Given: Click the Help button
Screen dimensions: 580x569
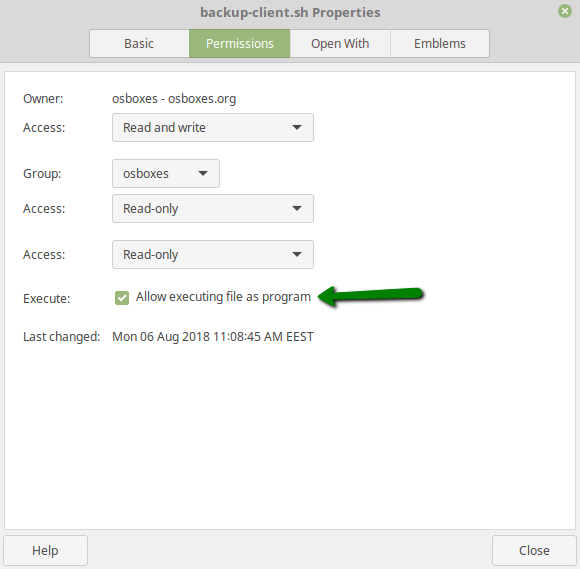Looking at the screenshot, I should [45, 551].
